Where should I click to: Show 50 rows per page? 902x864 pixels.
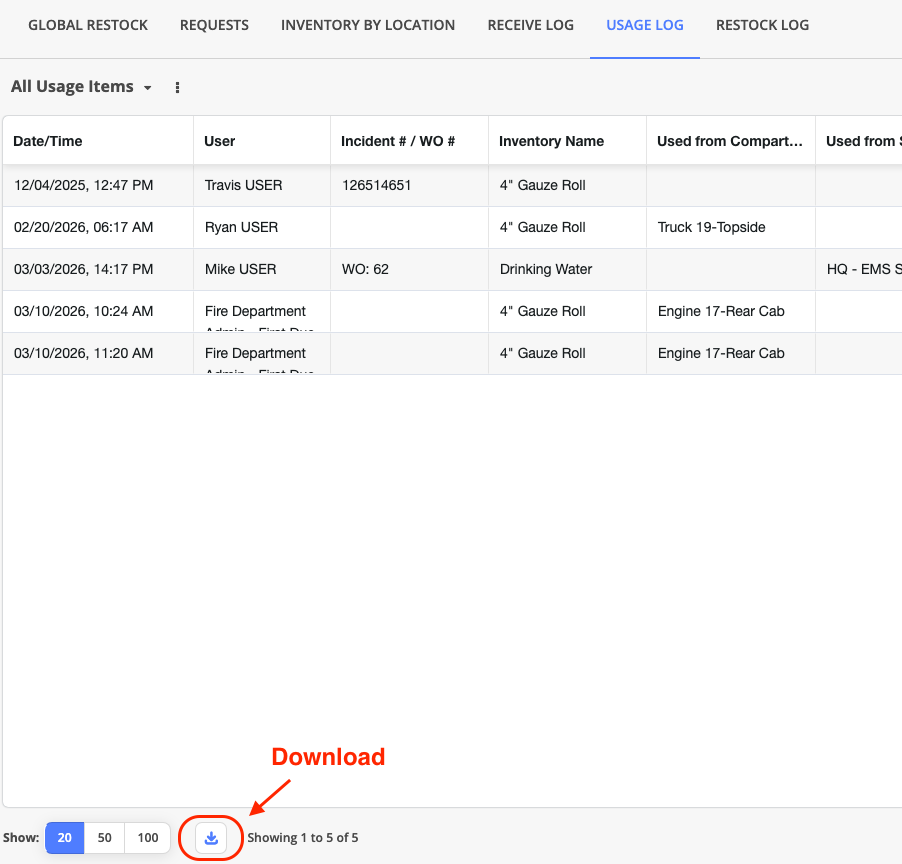point(104,838)
